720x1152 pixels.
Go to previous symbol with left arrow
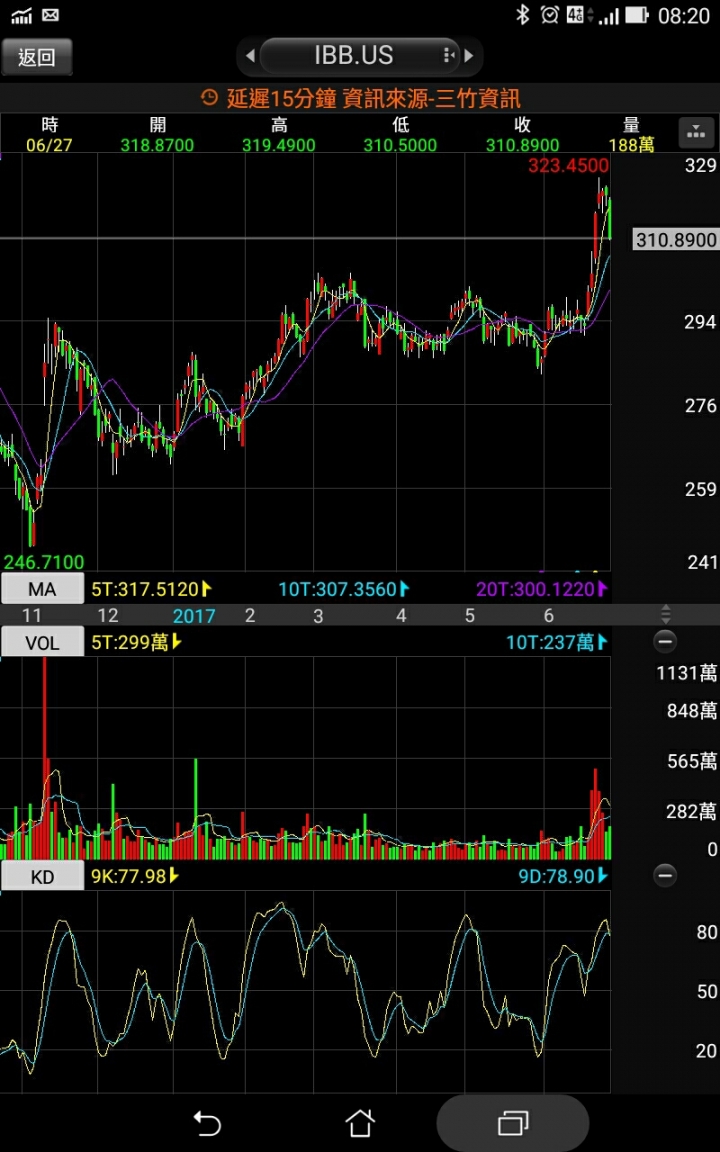[x=250, y=56]
